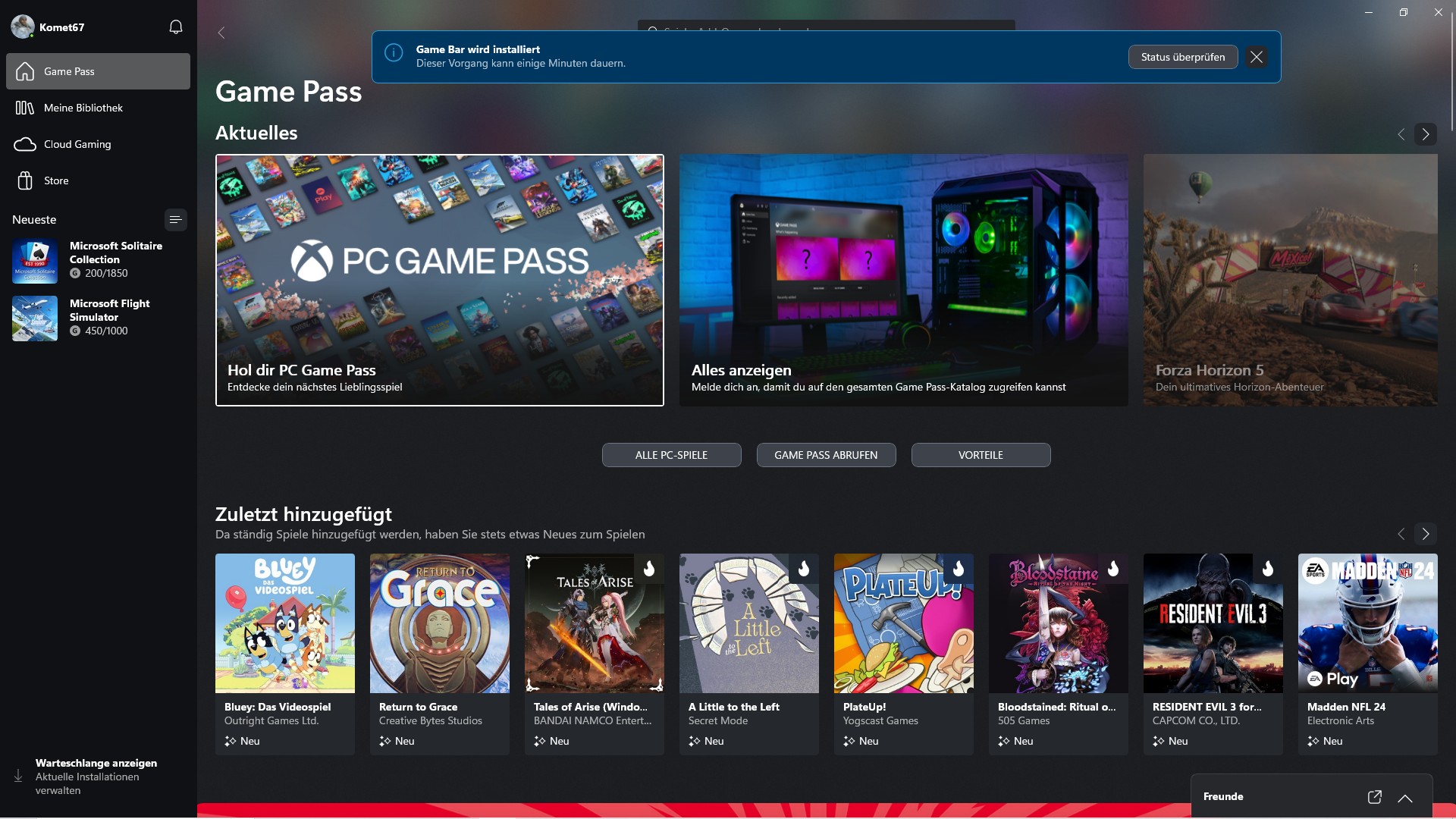Open Microsoft Solitaire Collection entry
Viewport: 1456px width, 819px height.
tap(99, 260)
